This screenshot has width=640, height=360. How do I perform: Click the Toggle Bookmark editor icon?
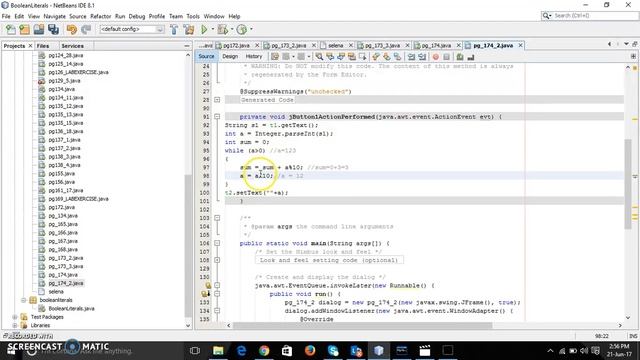tap(397, 57)
